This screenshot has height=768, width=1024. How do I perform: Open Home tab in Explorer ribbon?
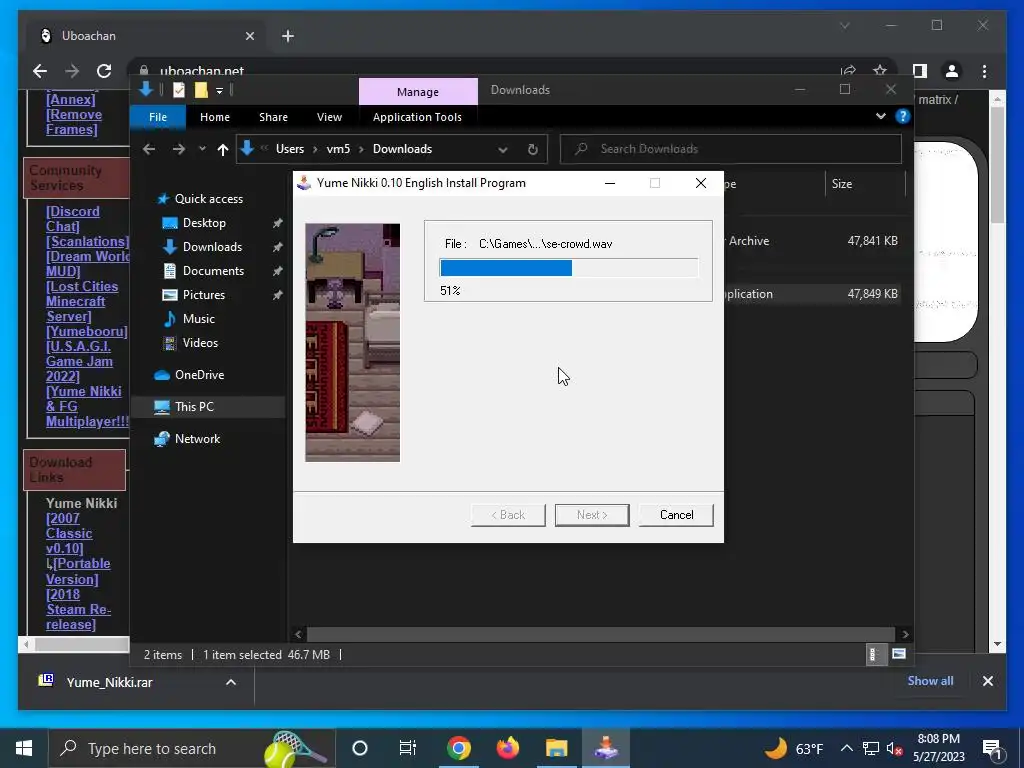coord(215,117)
